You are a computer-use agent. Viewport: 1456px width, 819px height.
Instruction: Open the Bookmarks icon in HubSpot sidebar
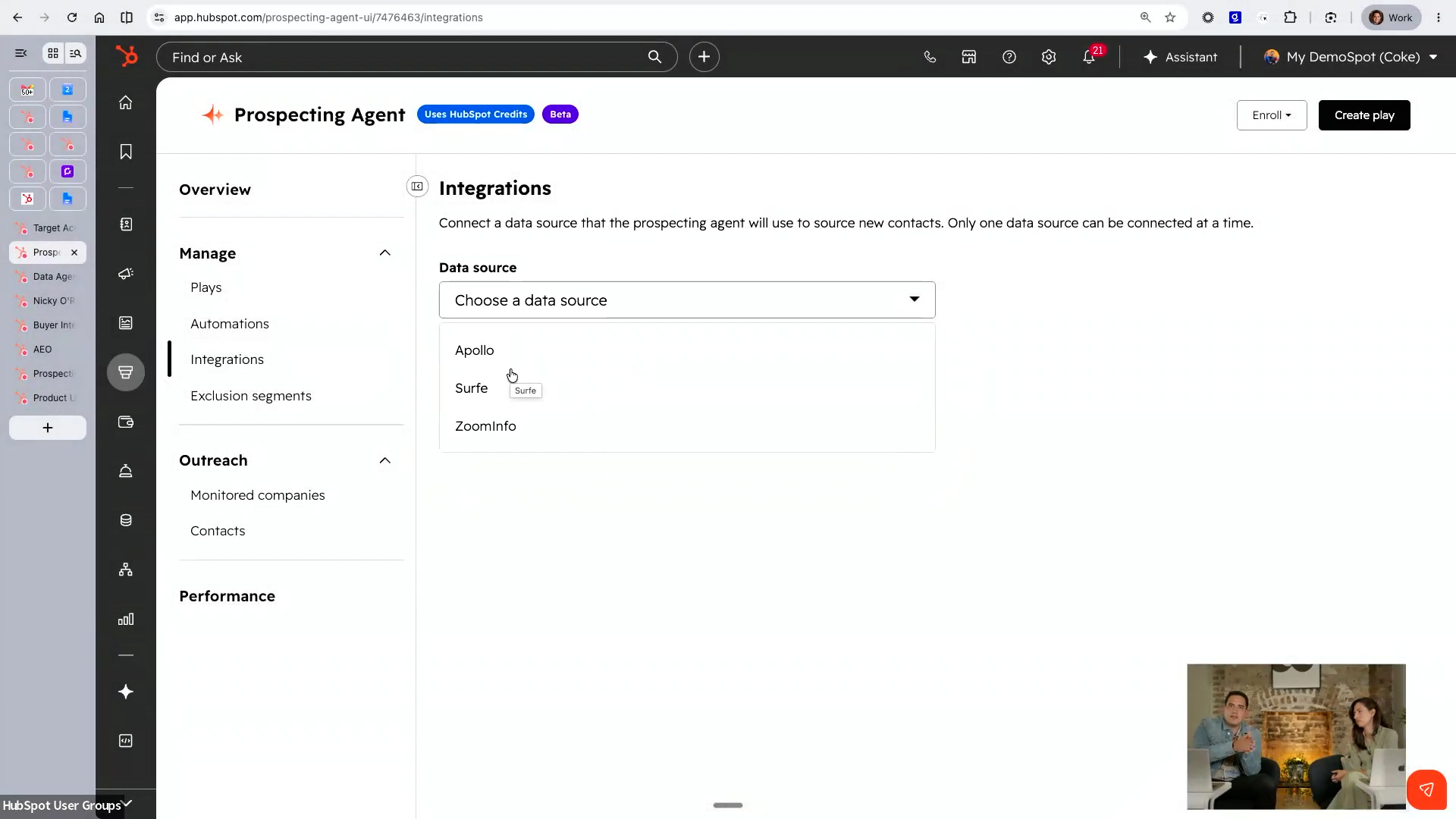(126, 152)
